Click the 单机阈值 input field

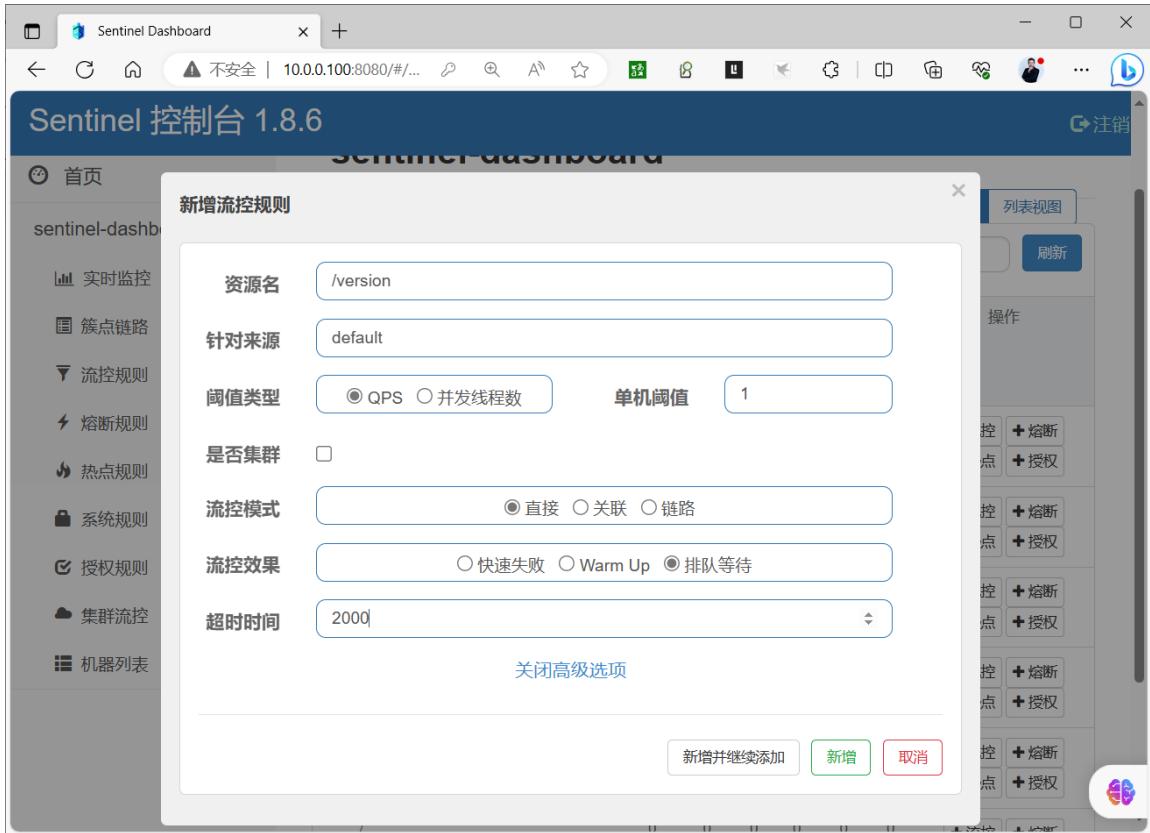(808, 395)
